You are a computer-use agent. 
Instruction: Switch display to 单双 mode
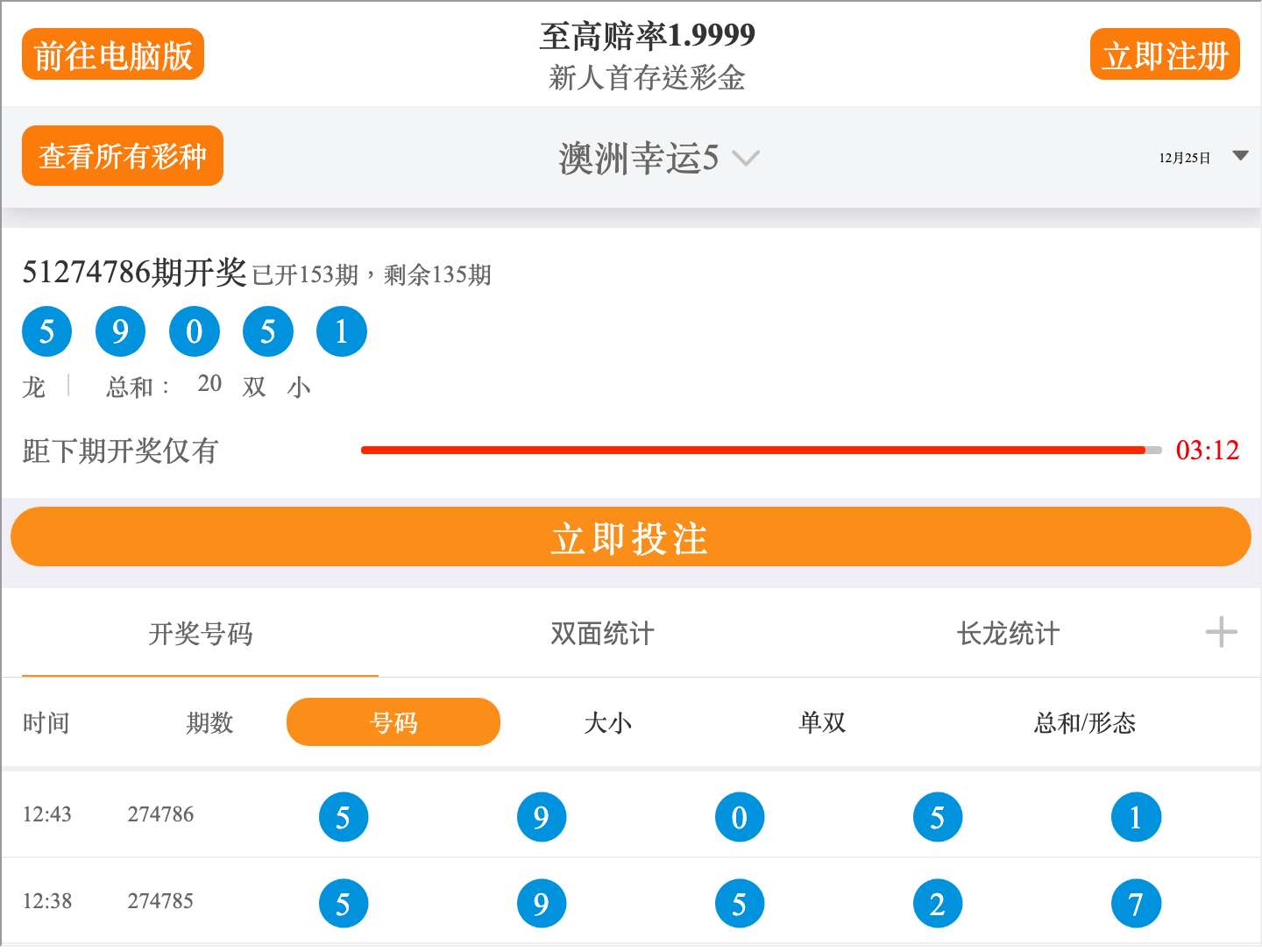822,721
